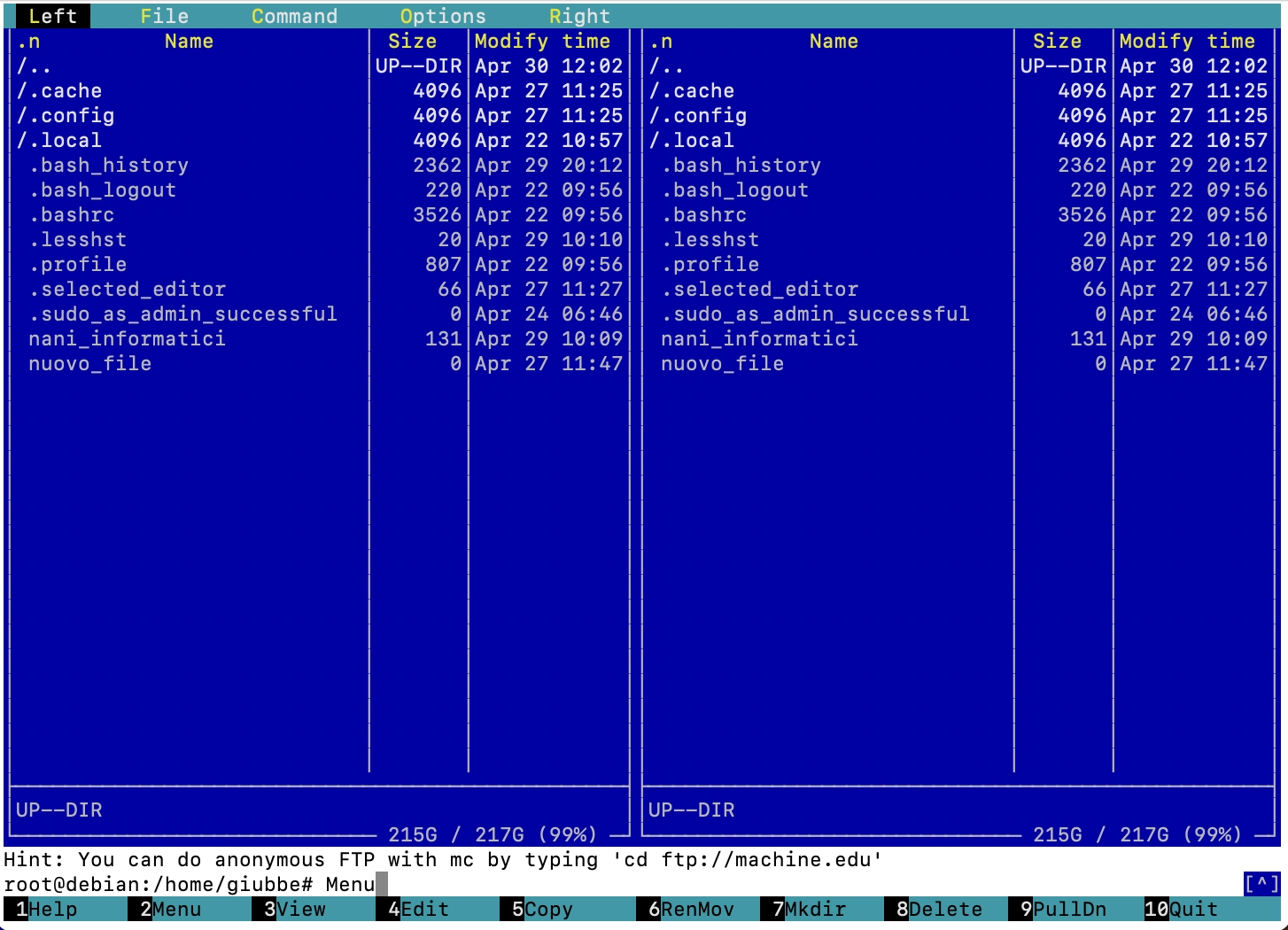Open the File menu
This screenshot has height=930, width=1288.
tap(164, 16)
